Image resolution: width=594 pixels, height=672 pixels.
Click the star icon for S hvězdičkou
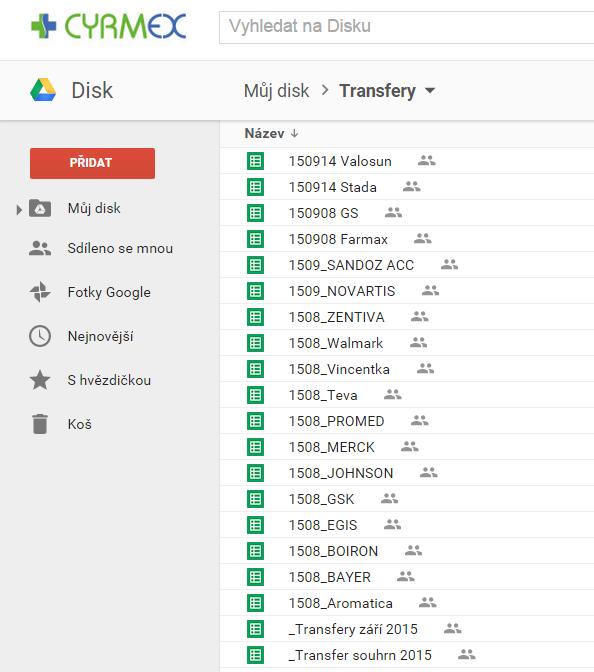pyautogui.click(x=40, y=380)
